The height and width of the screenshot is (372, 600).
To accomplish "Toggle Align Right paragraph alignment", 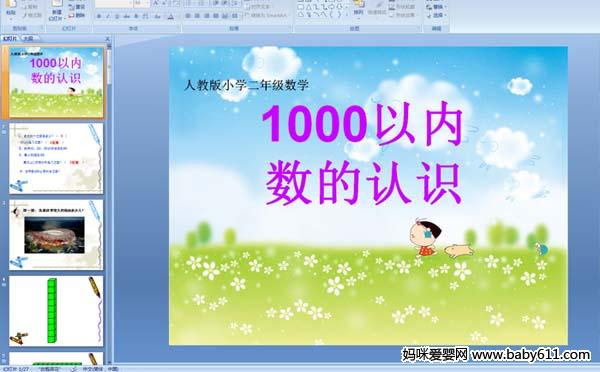I will tap(206, 16).
